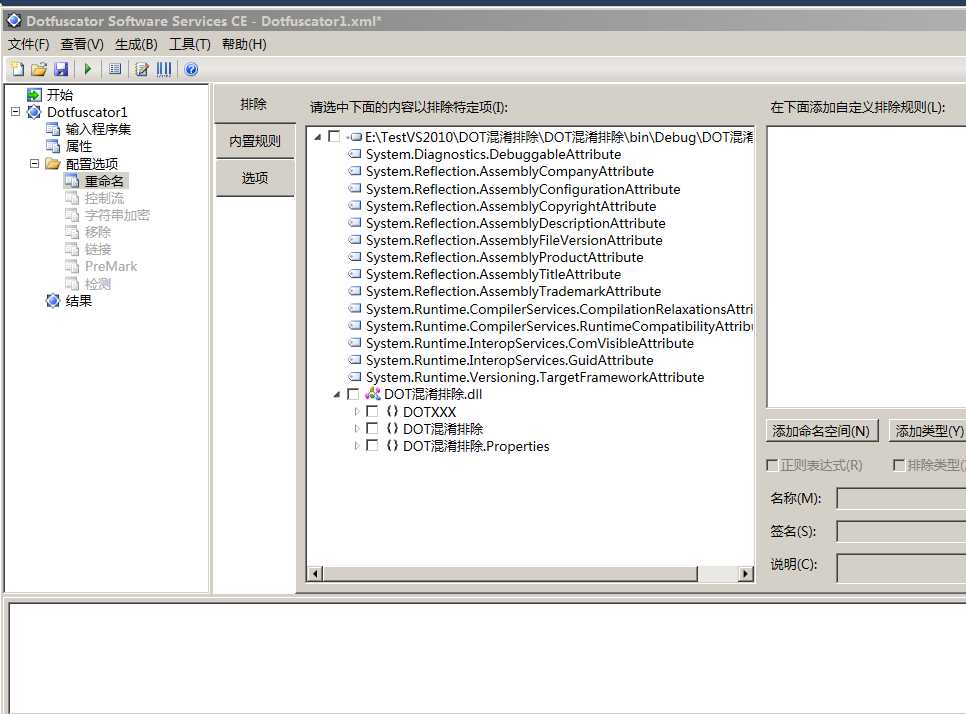Click the edit notepad toolbar icon

[142, 69]
